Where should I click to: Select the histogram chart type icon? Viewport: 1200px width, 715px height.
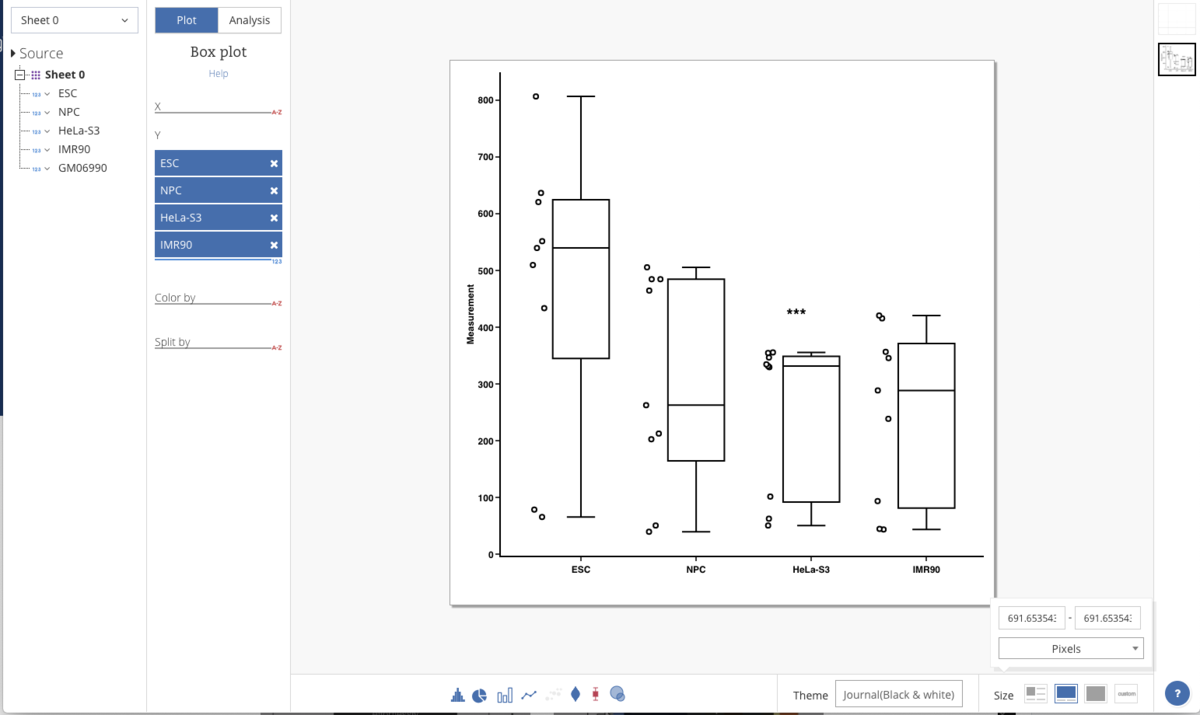[x=458, y=694]
